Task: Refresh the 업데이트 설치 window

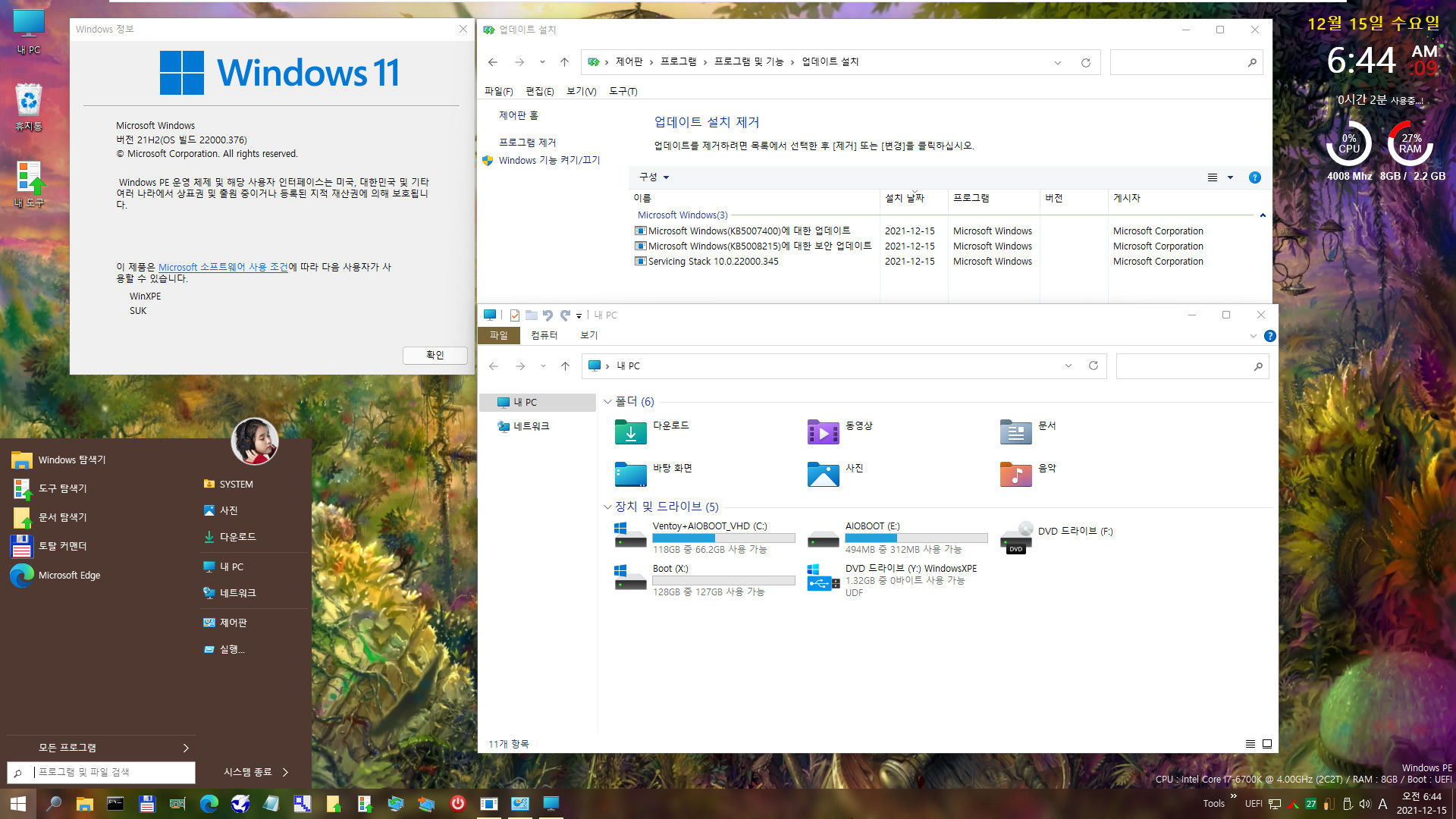Action: coord(1085,62)
